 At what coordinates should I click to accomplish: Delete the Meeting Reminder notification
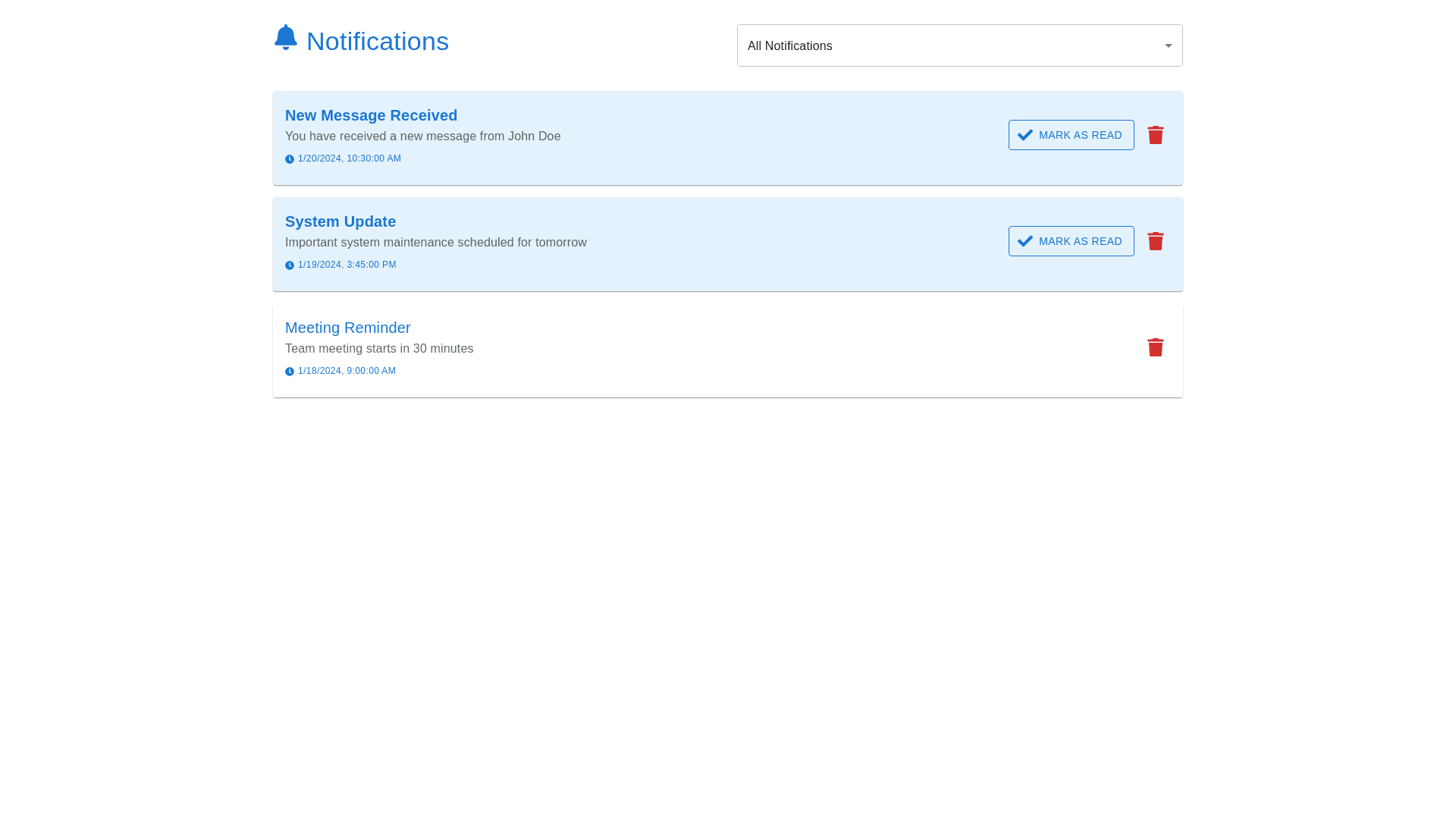click(1155, 347)
